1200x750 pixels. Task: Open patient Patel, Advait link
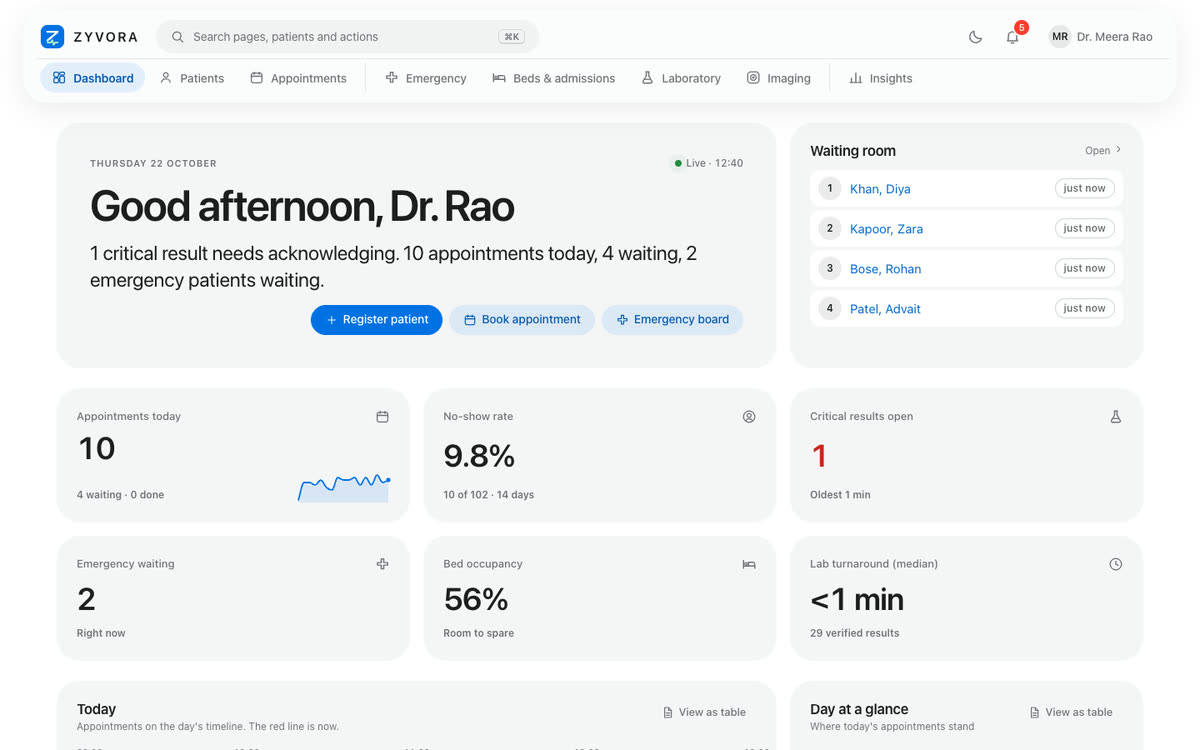coord(885,309)
